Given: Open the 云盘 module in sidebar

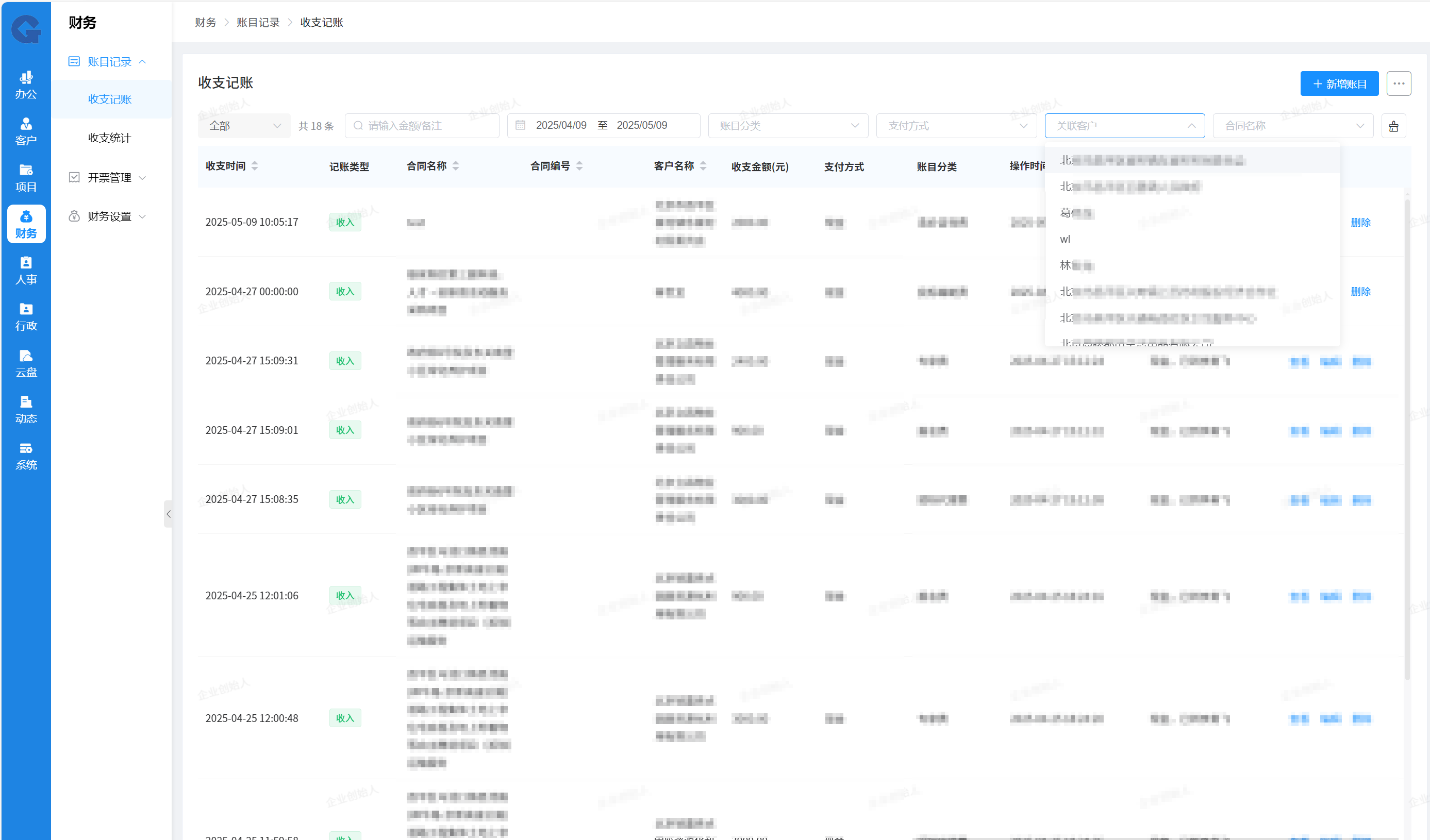Looking at the screenshot, I should [x=26, y=363].
